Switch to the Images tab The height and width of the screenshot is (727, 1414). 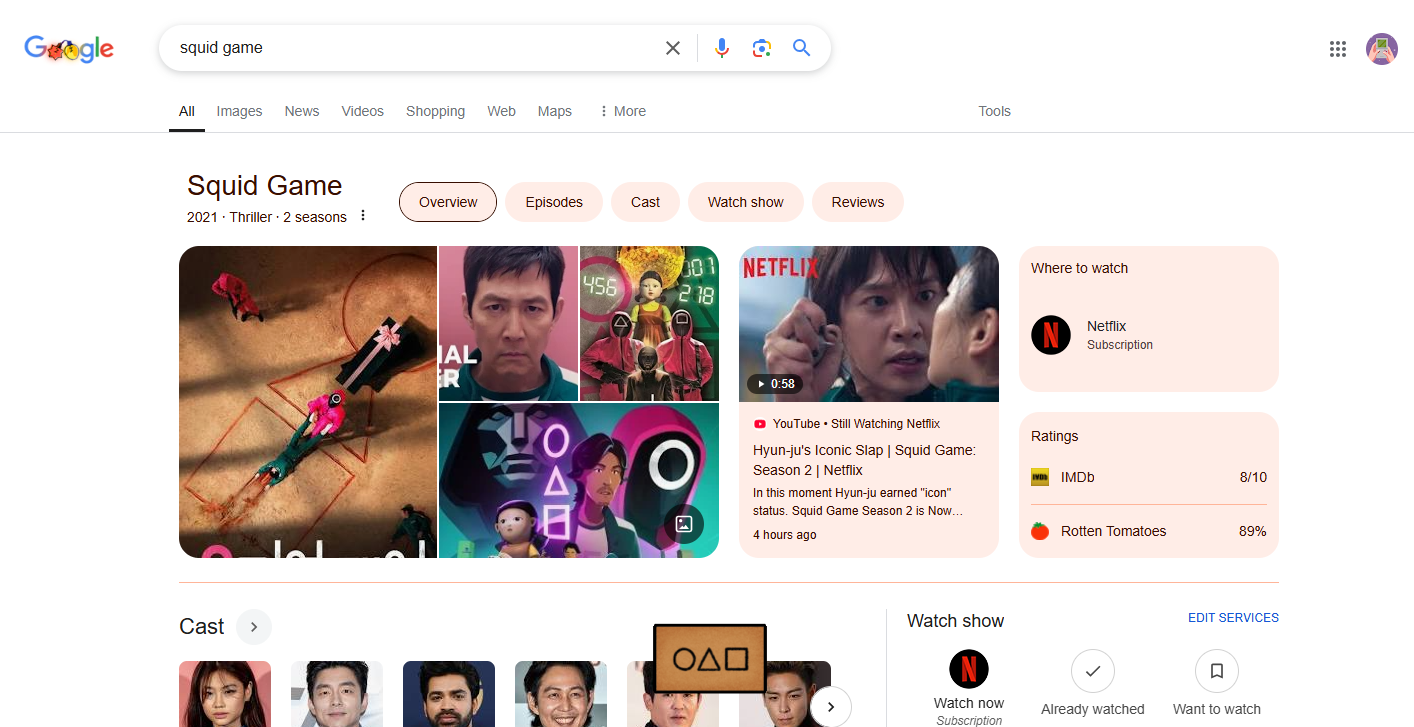[239, 111]
